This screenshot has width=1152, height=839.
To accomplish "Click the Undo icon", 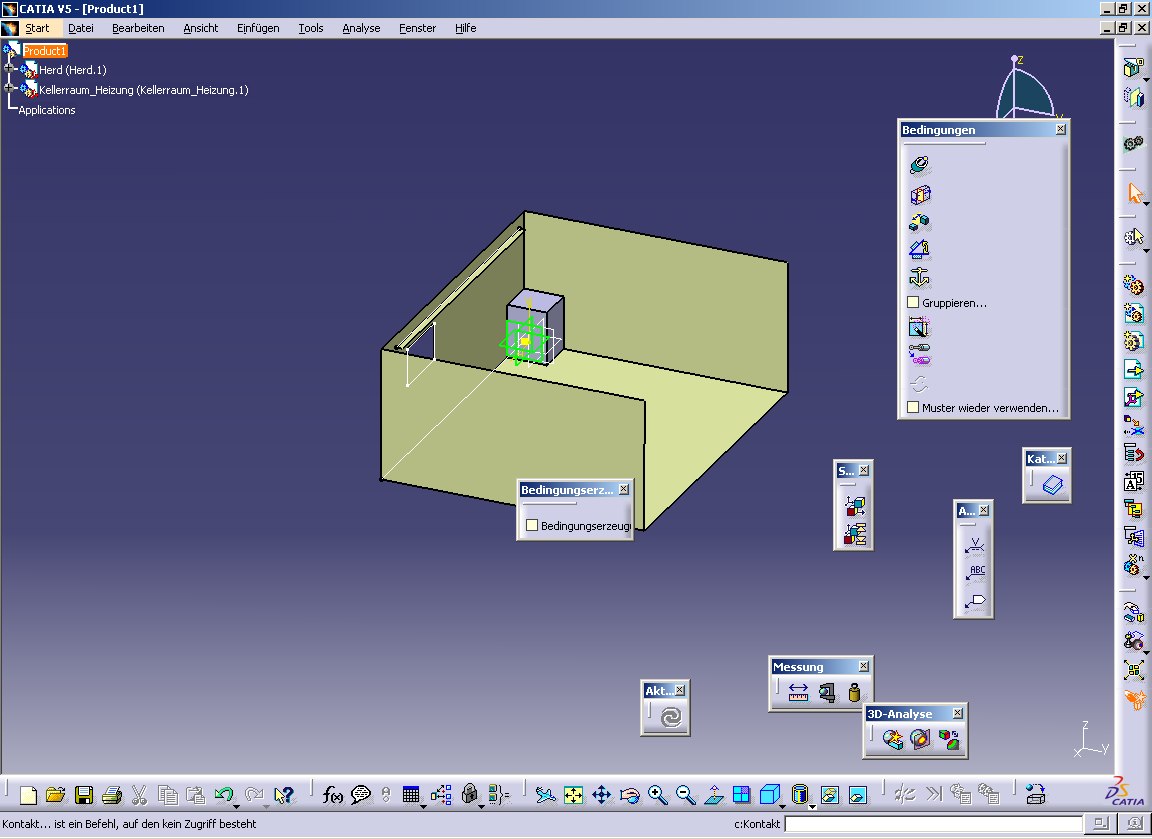I will click(x=223, y=794).
